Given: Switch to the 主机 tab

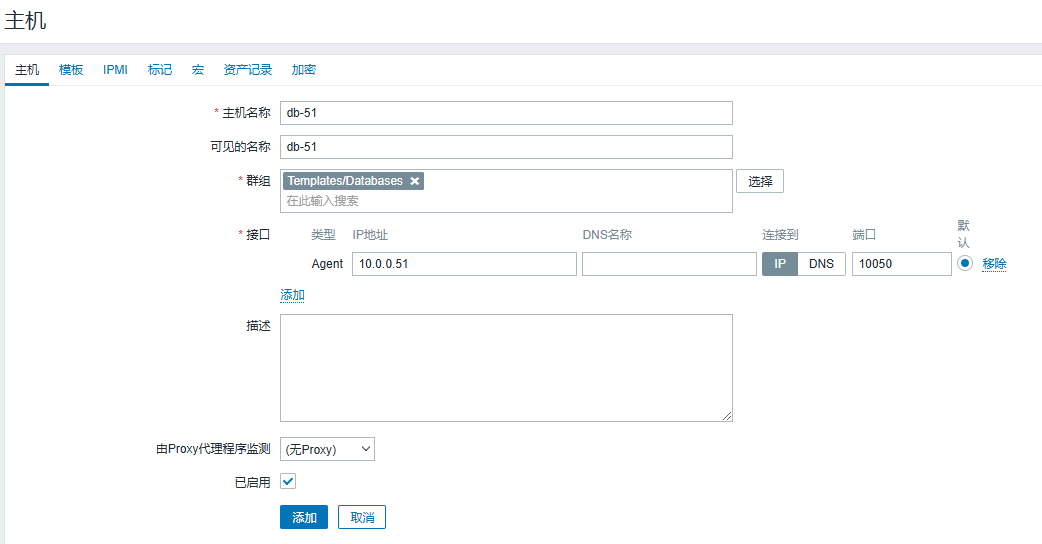Looking at the screenshot, I should (x=27, y=70).
